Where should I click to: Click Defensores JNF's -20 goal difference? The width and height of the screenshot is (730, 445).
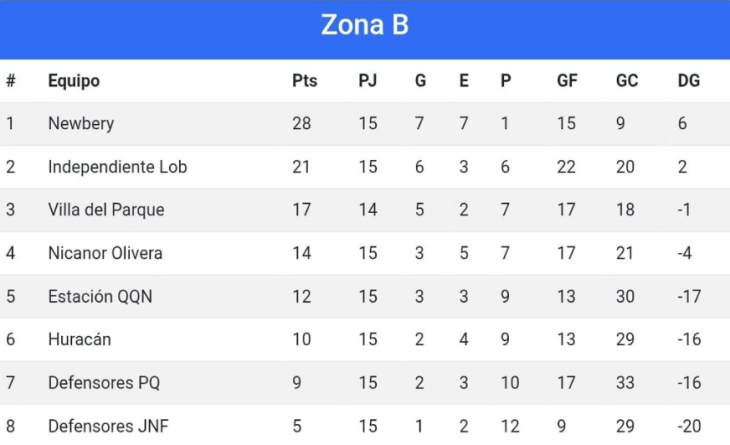[x=689, y=426]
